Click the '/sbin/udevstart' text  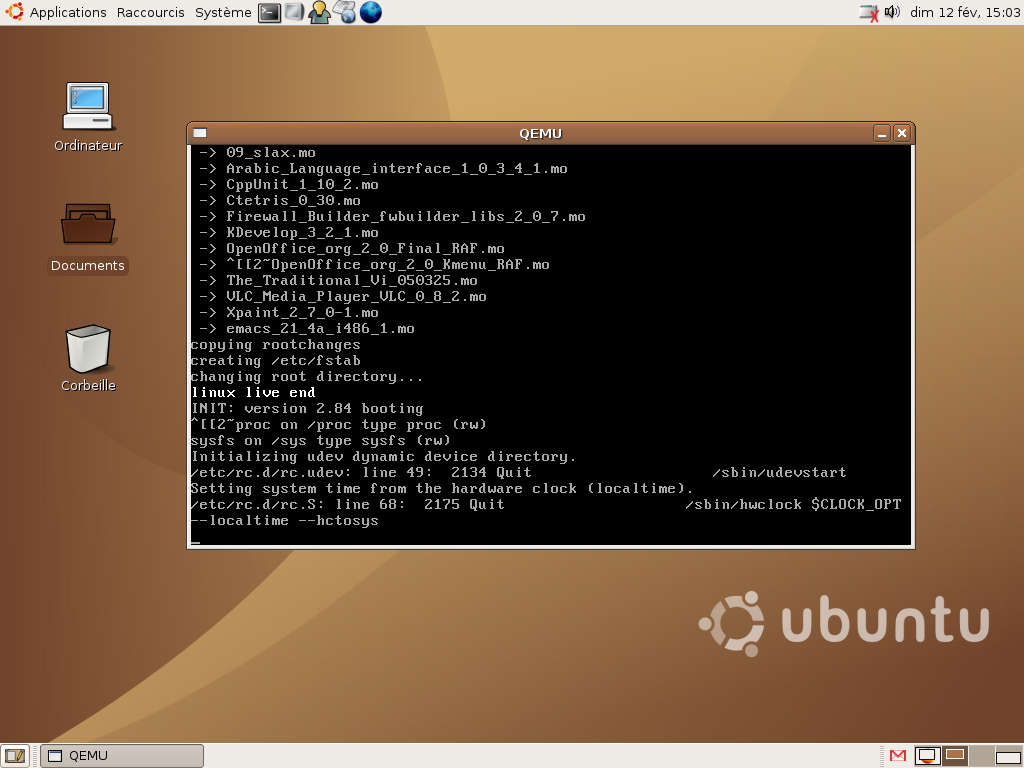pyautogui.click(x=779, y=473)
